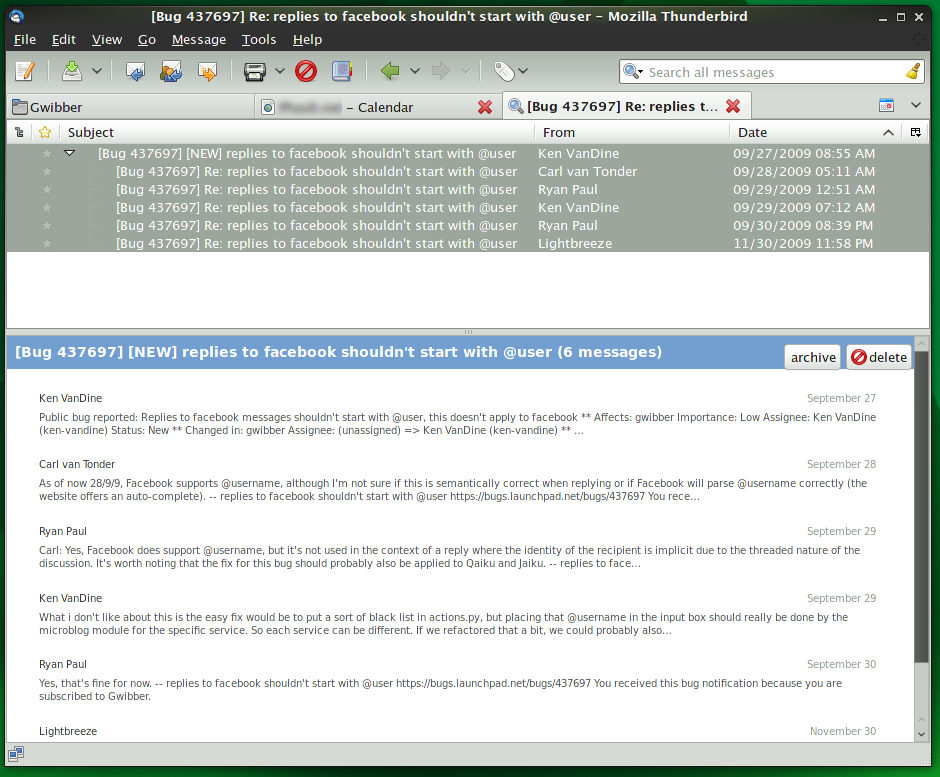Click the scrollbar down arrow
Screen dimensions: 940x777
pyautogui.click(x=921, y=734)
